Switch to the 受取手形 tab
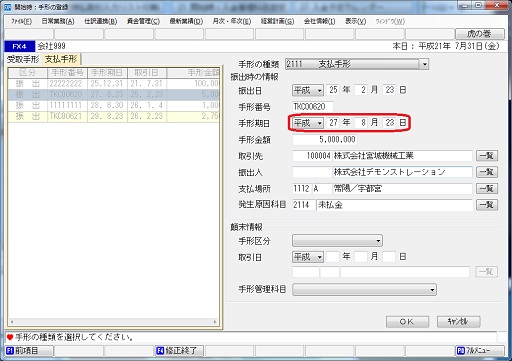The image size is (512, 361). tap(23, 59)
